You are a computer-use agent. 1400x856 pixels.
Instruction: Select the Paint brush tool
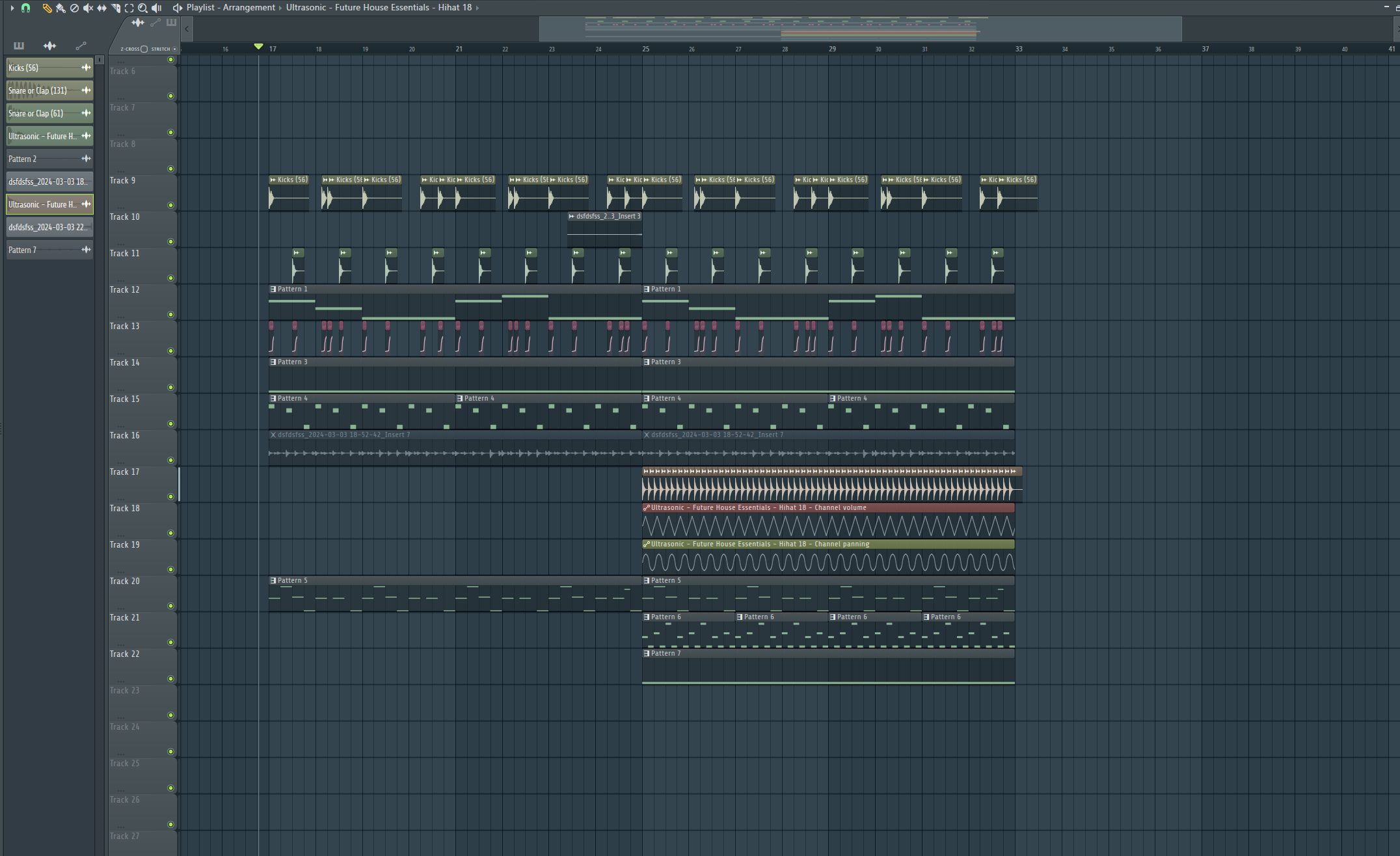click(61, 8)
